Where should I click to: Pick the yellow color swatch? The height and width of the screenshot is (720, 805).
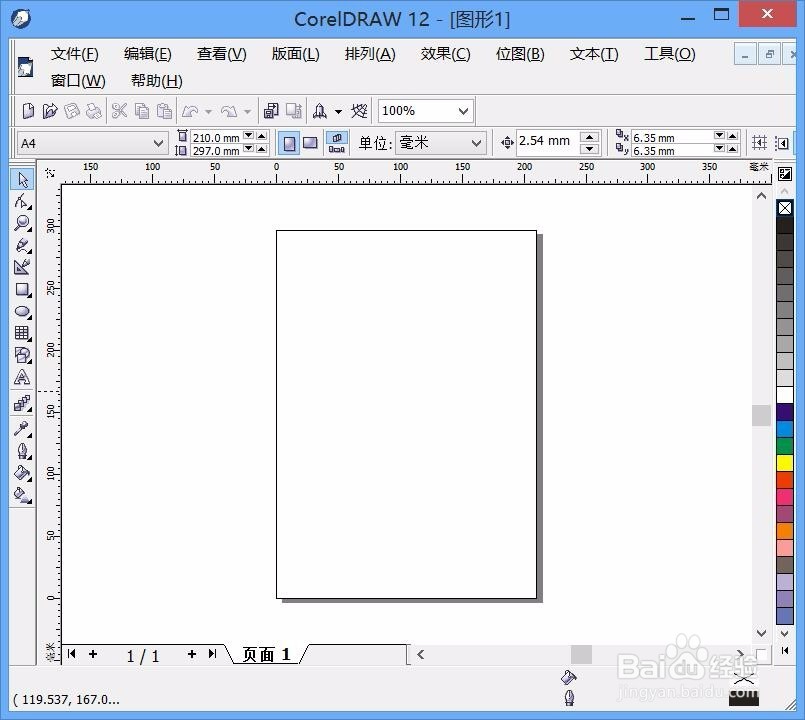[x=785, y=463]
